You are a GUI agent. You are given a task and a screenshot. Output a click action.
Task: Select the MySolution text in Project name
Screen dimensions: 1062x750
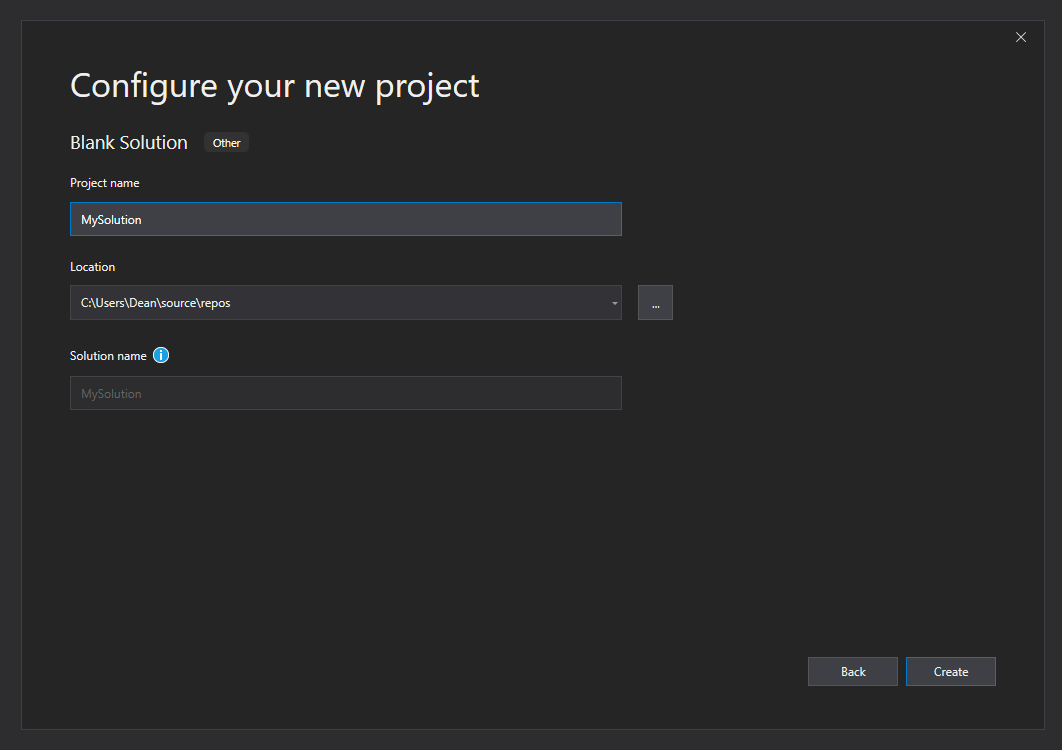(111, 219)
